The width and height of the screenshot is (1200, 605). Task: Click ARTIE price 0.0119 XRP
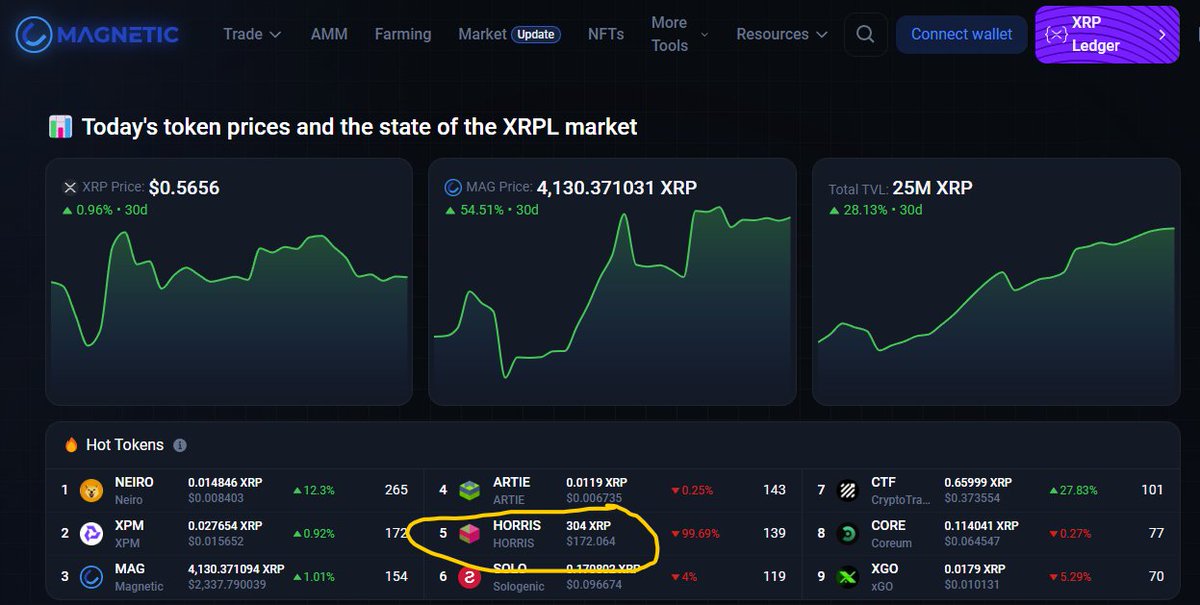(x=597, y=482)
